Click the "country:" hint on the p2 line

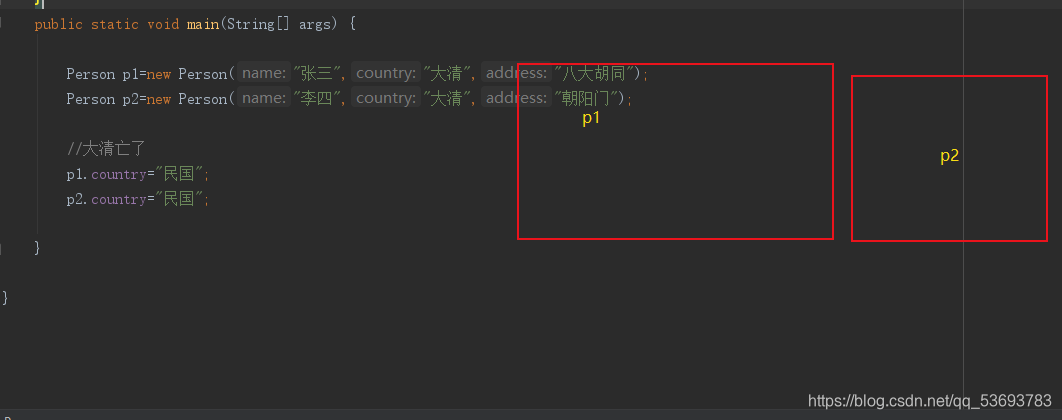click(x=385, y=98)
